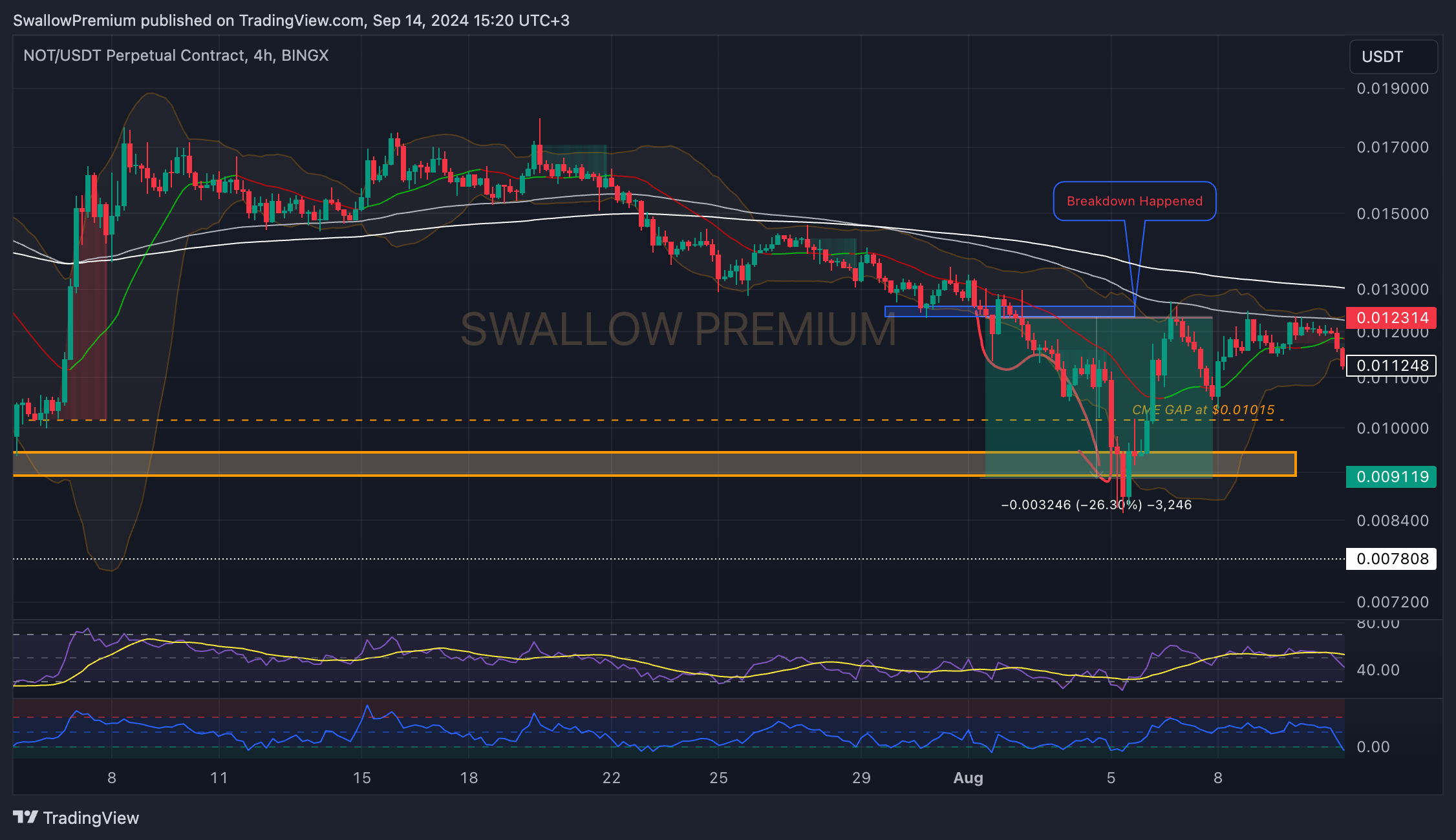Viewport: 1456px width, 840px height.
Task: Click the 0.011248 current price label
Action: pyautogui.click(x=1391, y=366)
